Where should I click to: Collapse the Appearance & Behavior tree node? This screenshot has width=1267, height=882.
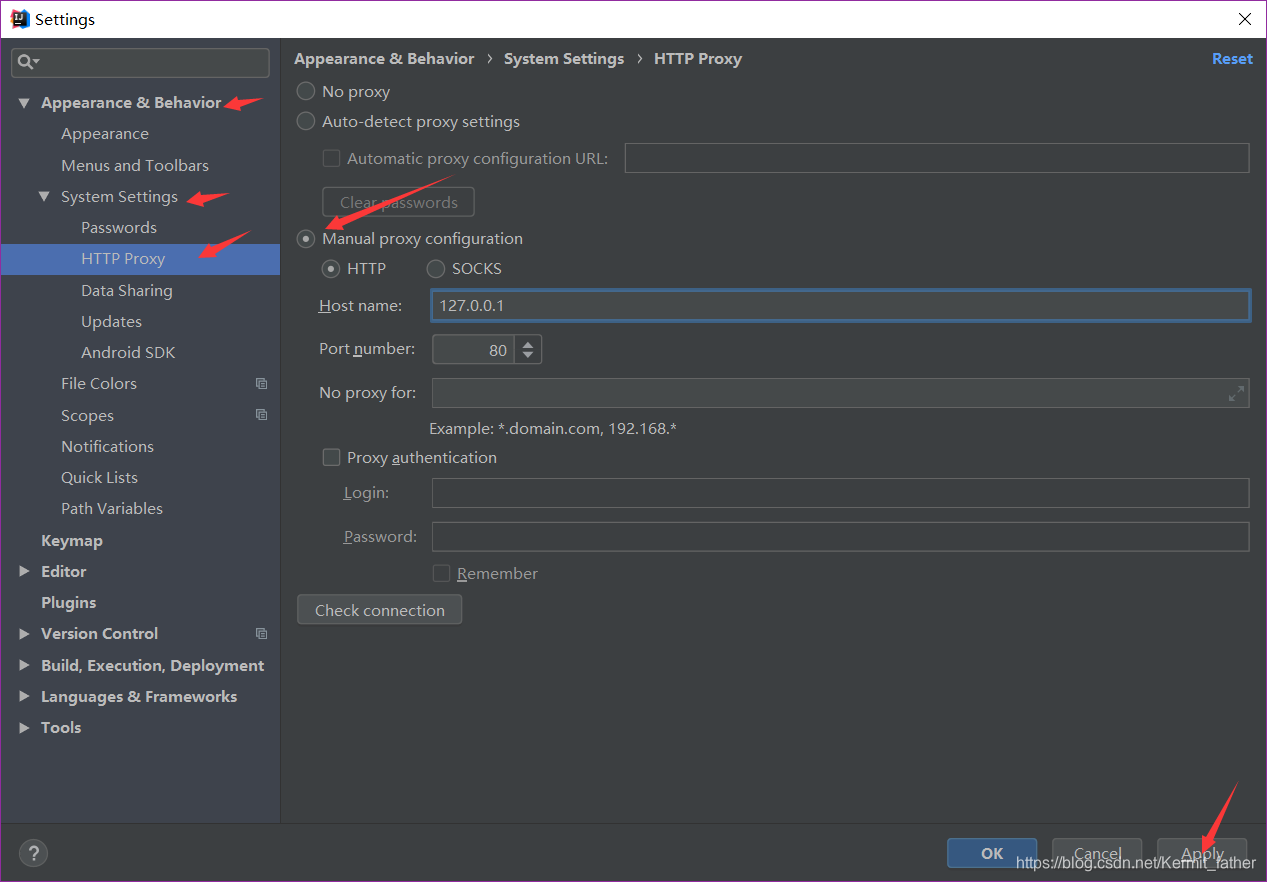click(24, 103)
